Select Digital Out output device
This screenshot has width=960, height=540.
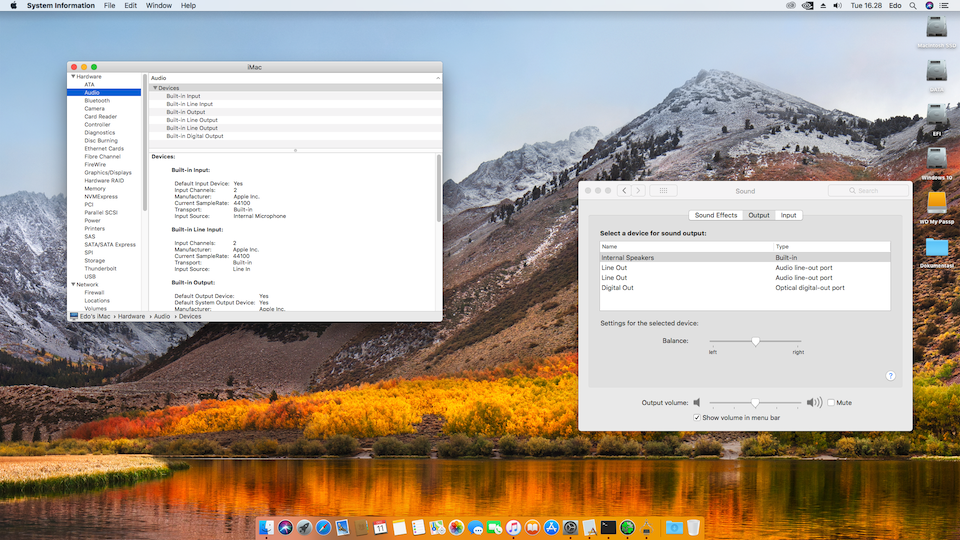click(x=617, y=288)
